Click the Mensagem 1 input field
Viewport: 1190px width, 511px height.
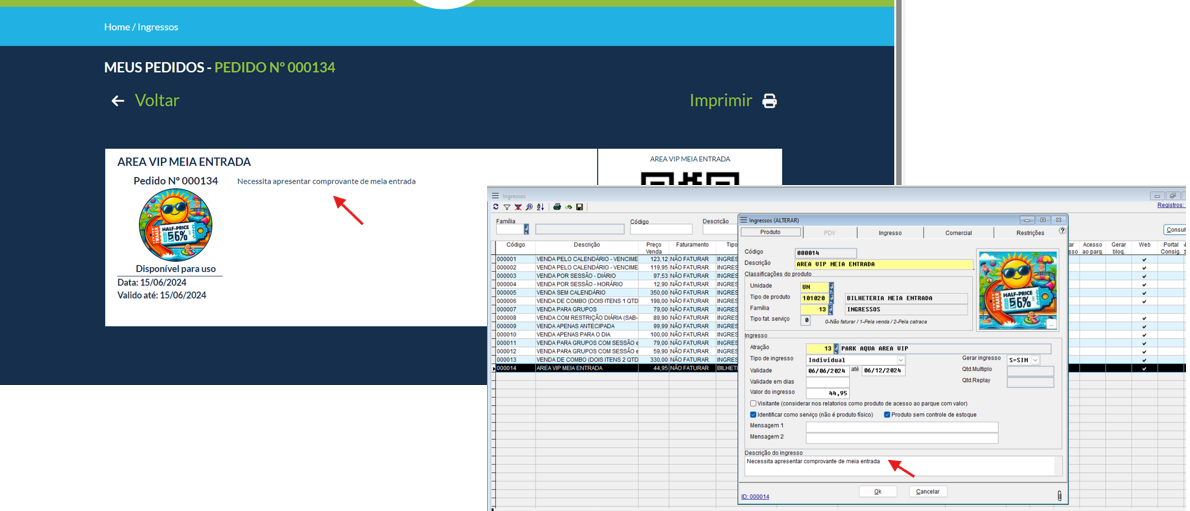[x=902, y=427]
